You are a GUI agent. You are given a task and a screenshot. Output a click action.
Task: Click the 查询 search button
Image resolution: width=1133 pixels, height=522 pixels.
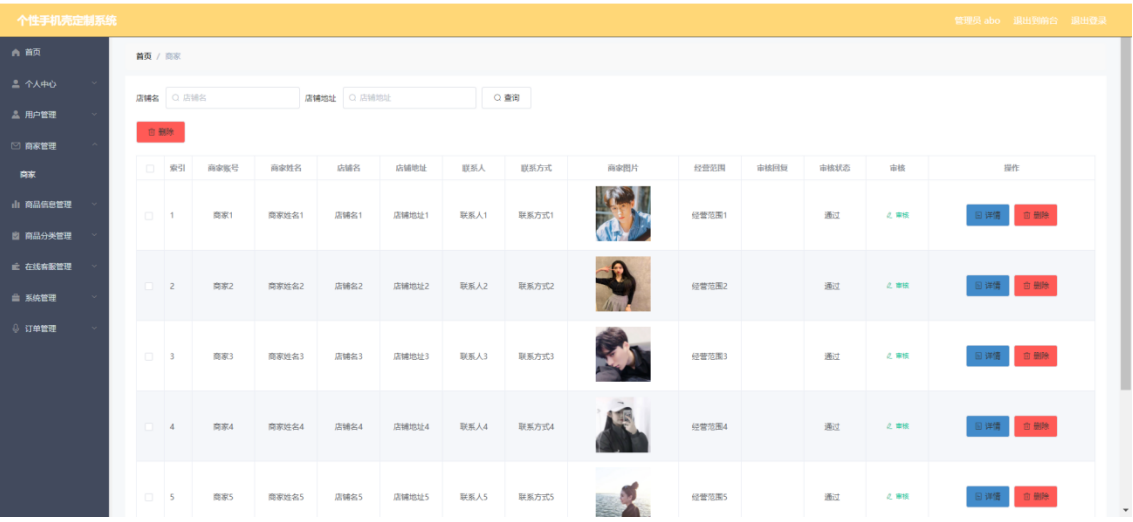click(507, 98)
